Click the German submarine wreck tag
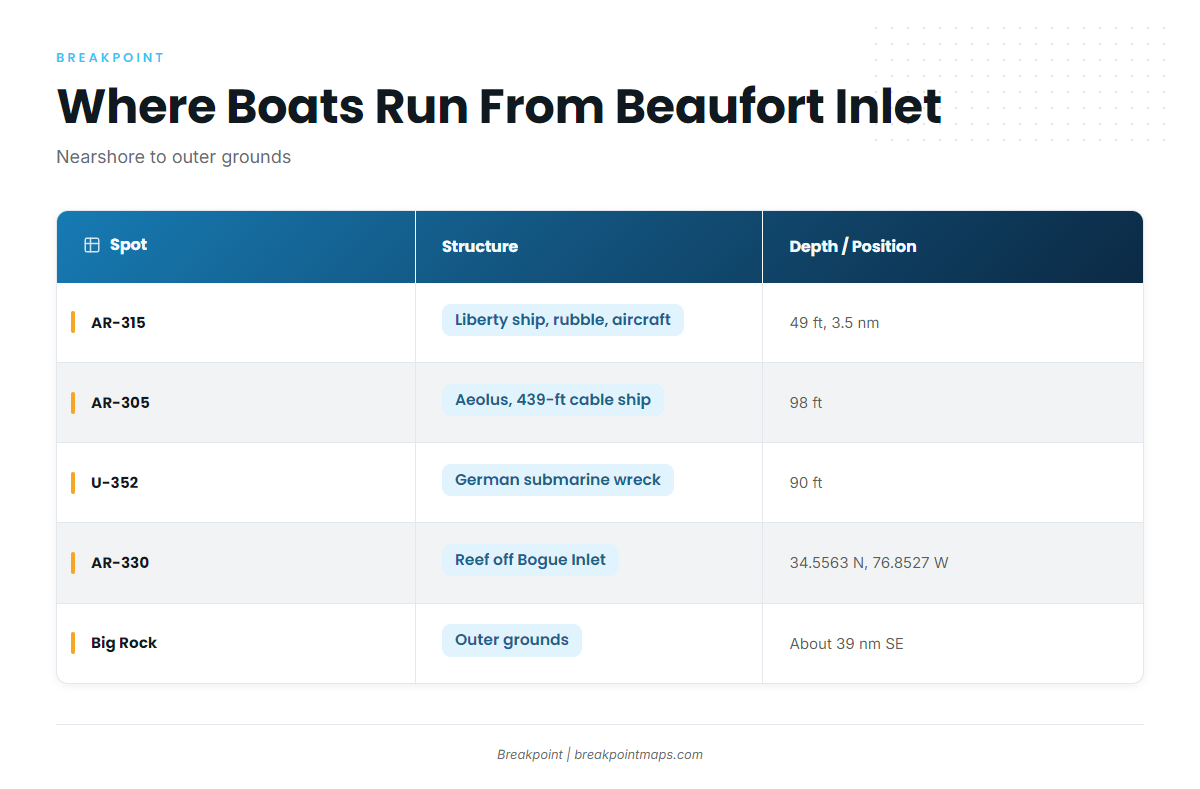 558,480
